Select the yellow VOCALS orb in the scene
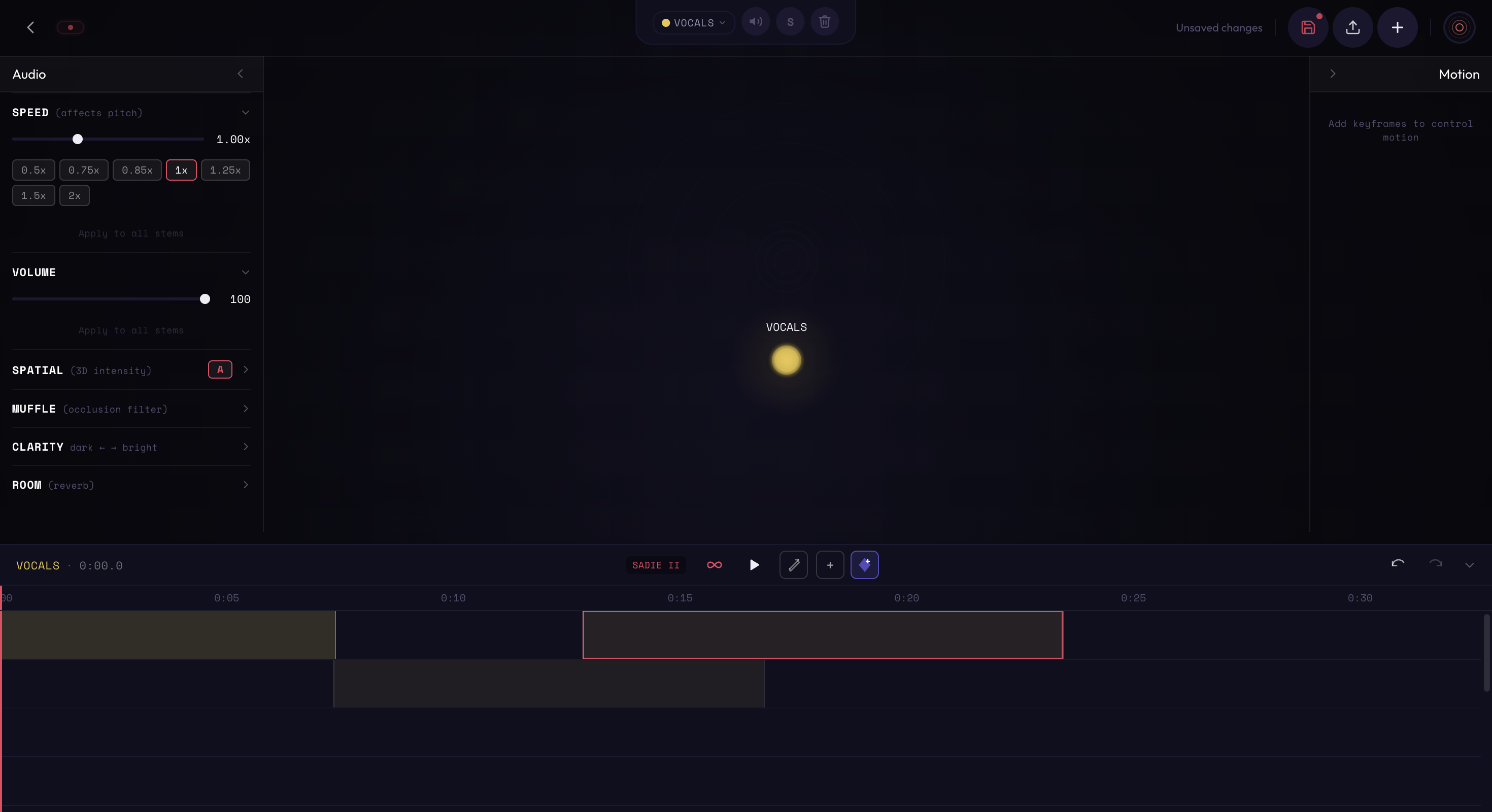The width and height of the screenshot is (1492, 812). coord(786,360)
